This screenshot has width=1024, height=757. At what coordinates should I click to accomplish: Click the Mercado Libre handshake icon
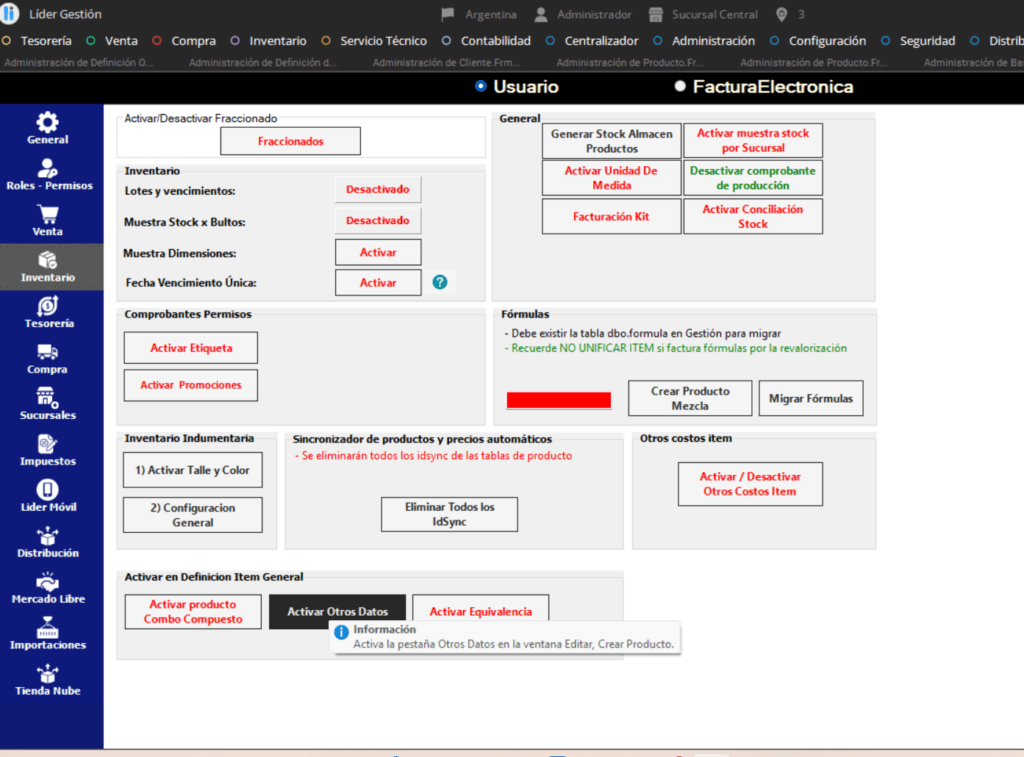coord(47,582)
